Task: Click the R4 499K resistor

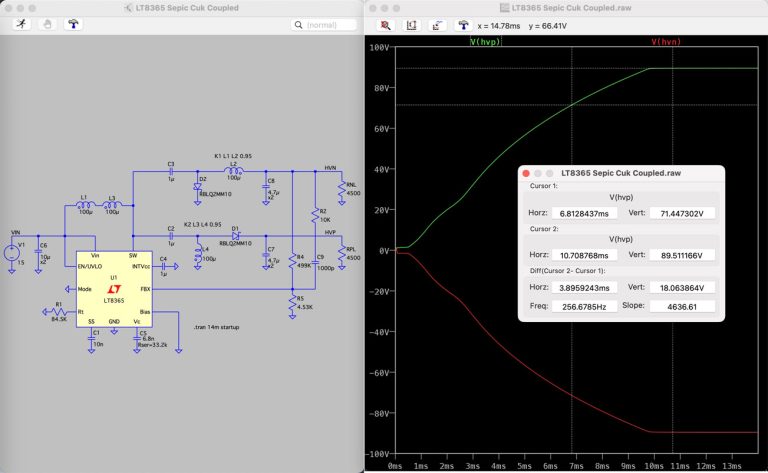Action: coord(292,261)
